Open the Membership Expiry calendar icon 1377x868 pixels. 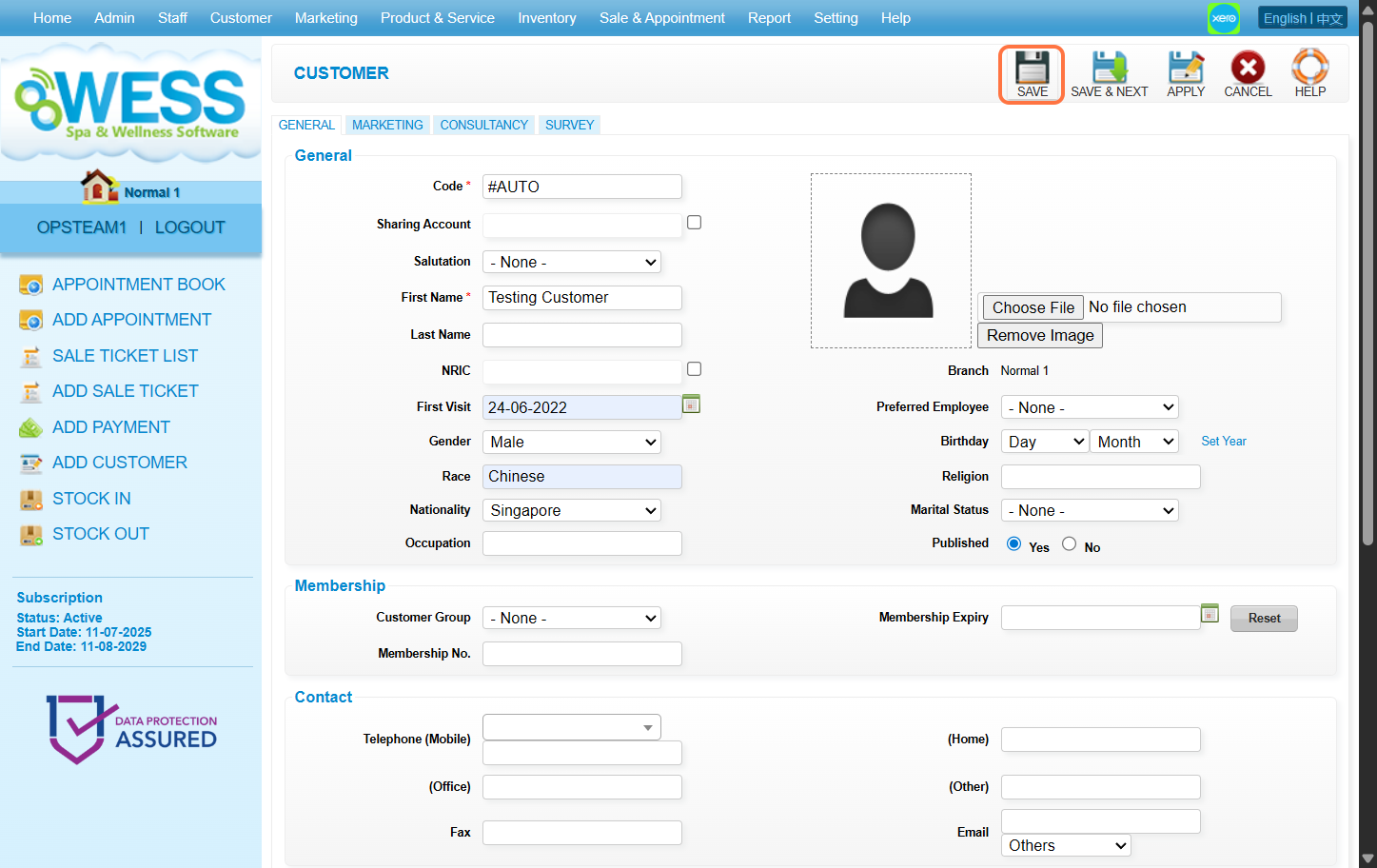point(1210,614)
